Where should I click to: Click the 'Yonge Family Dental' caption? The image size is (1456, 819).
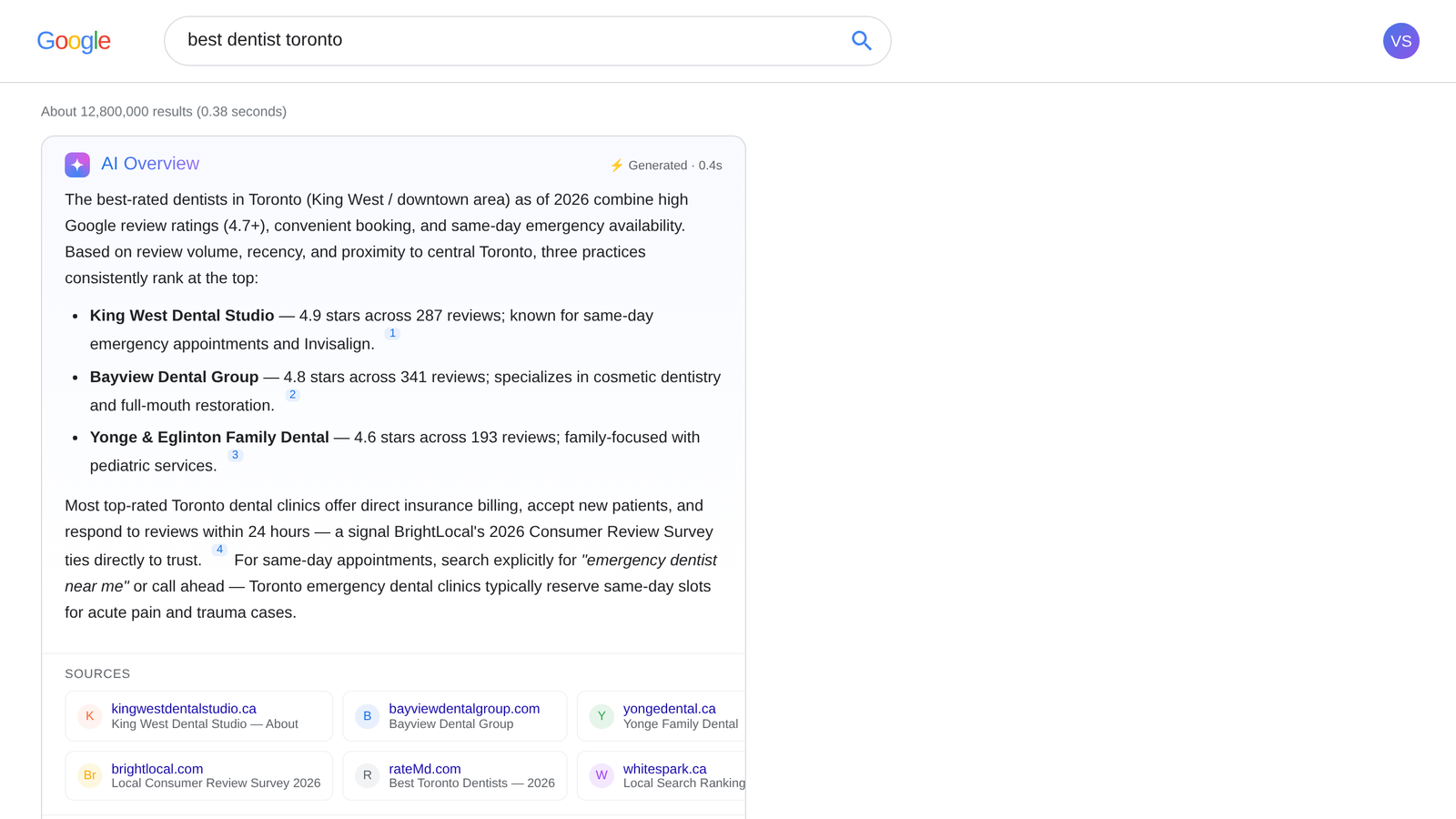pos(681,724)
